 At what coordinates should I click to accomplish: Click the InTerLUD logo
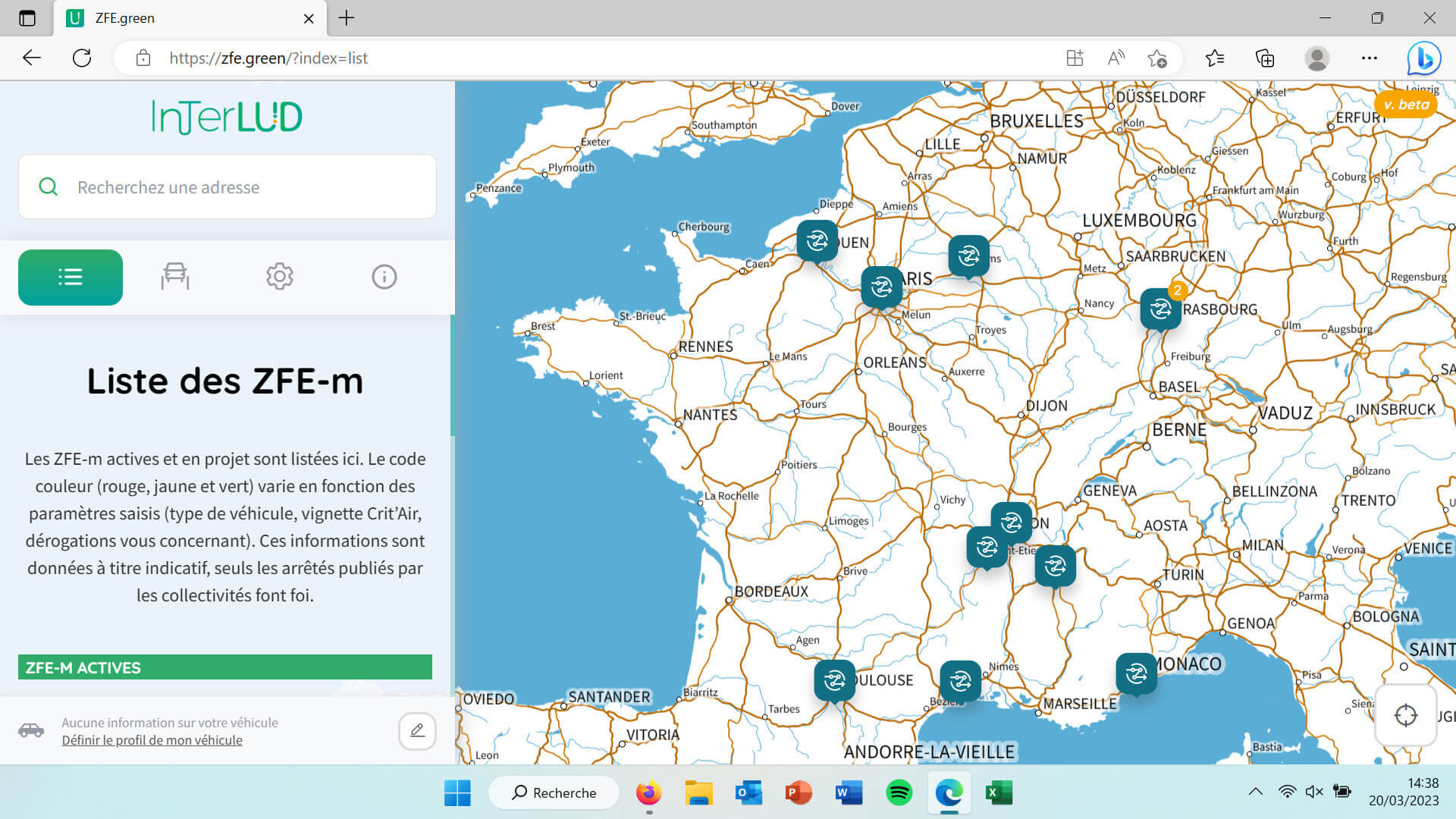[227, 117]
